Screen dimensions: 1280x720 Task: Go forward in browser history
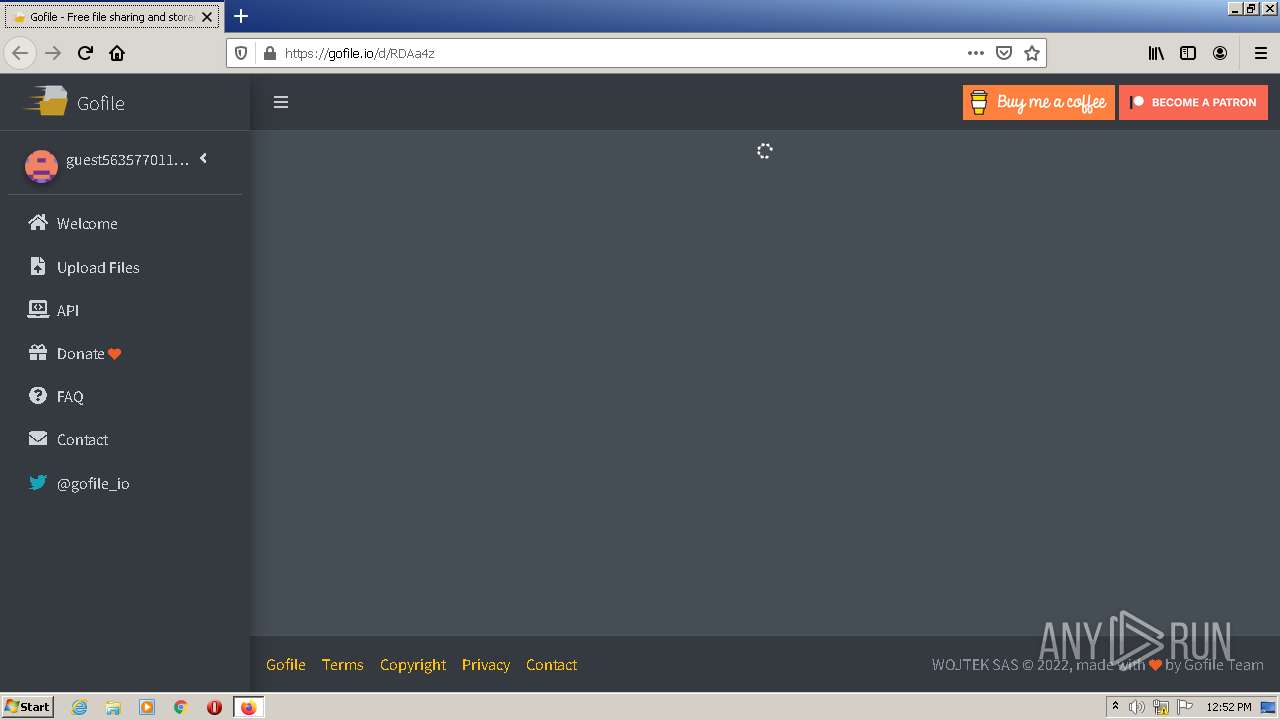[x=53, y=53]
